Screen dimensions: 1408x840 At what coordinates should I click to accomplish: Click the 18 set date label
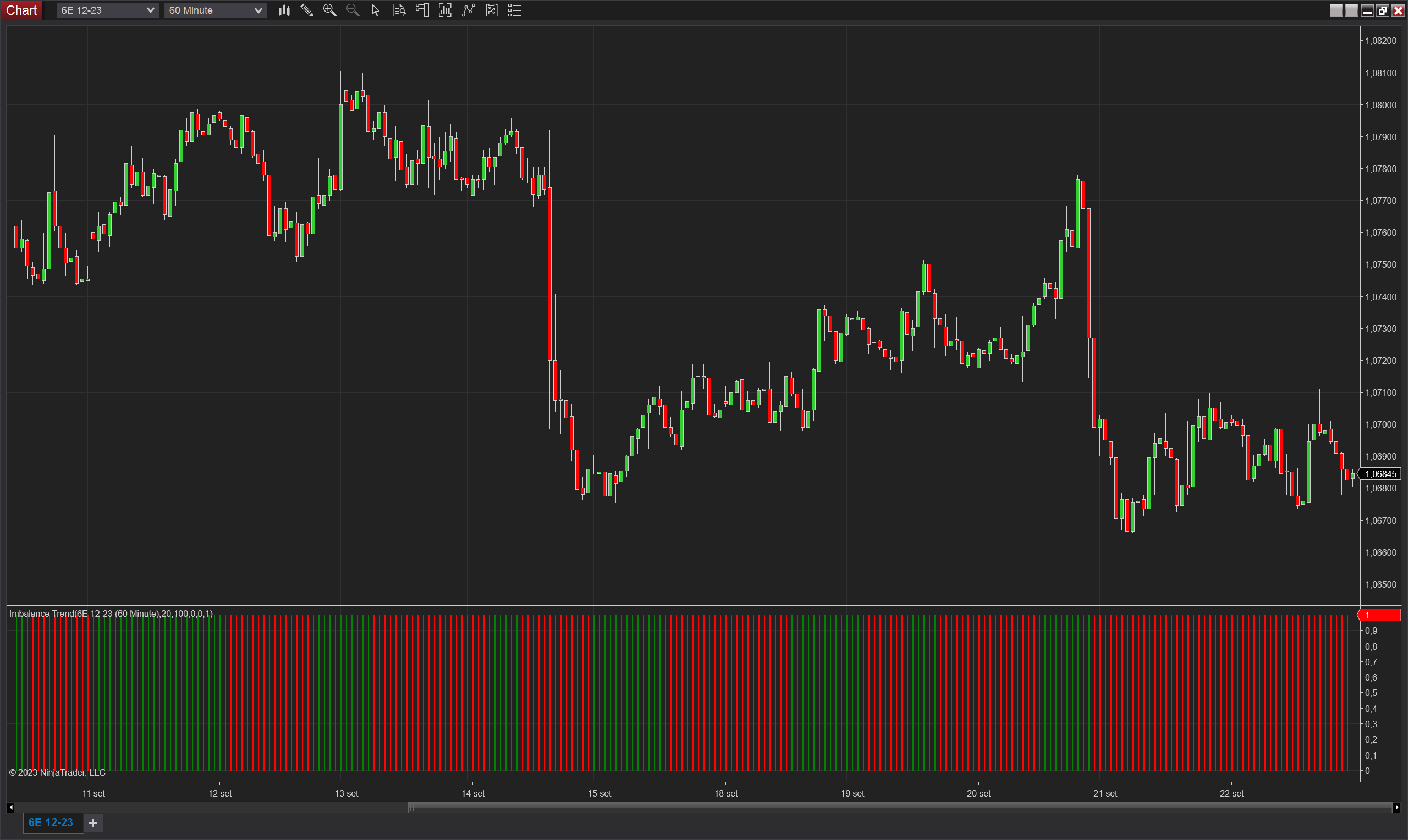coord(726,793)
